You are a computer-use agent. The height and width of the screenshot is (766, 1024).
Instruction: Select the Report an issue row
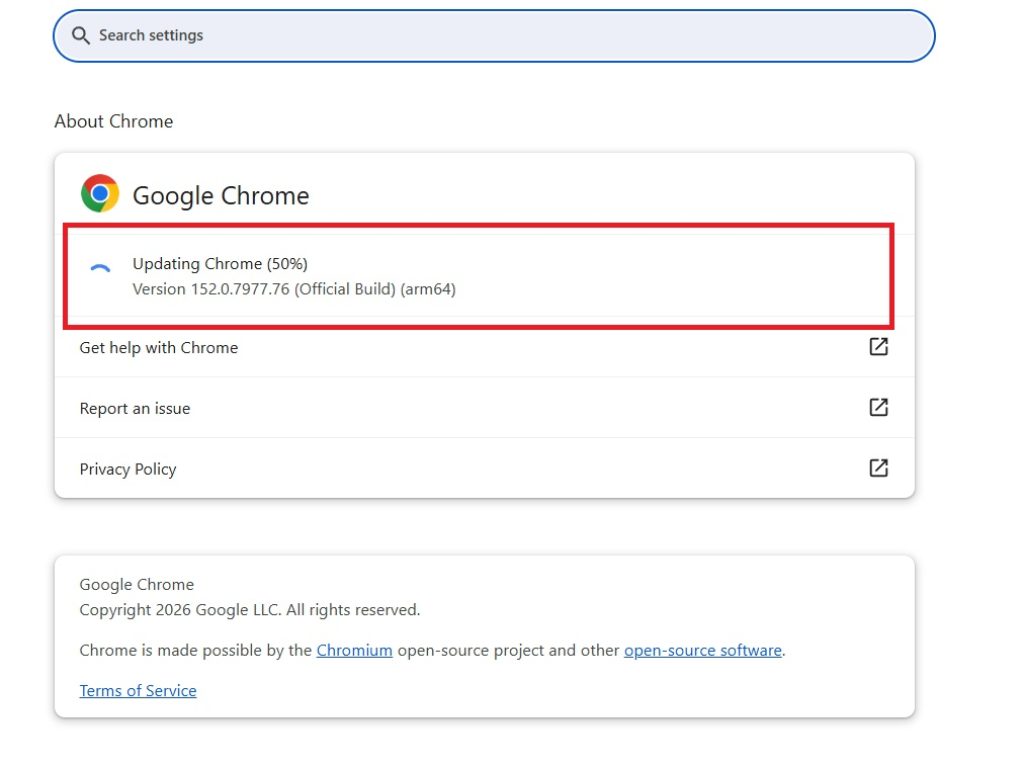pos(485,408)
